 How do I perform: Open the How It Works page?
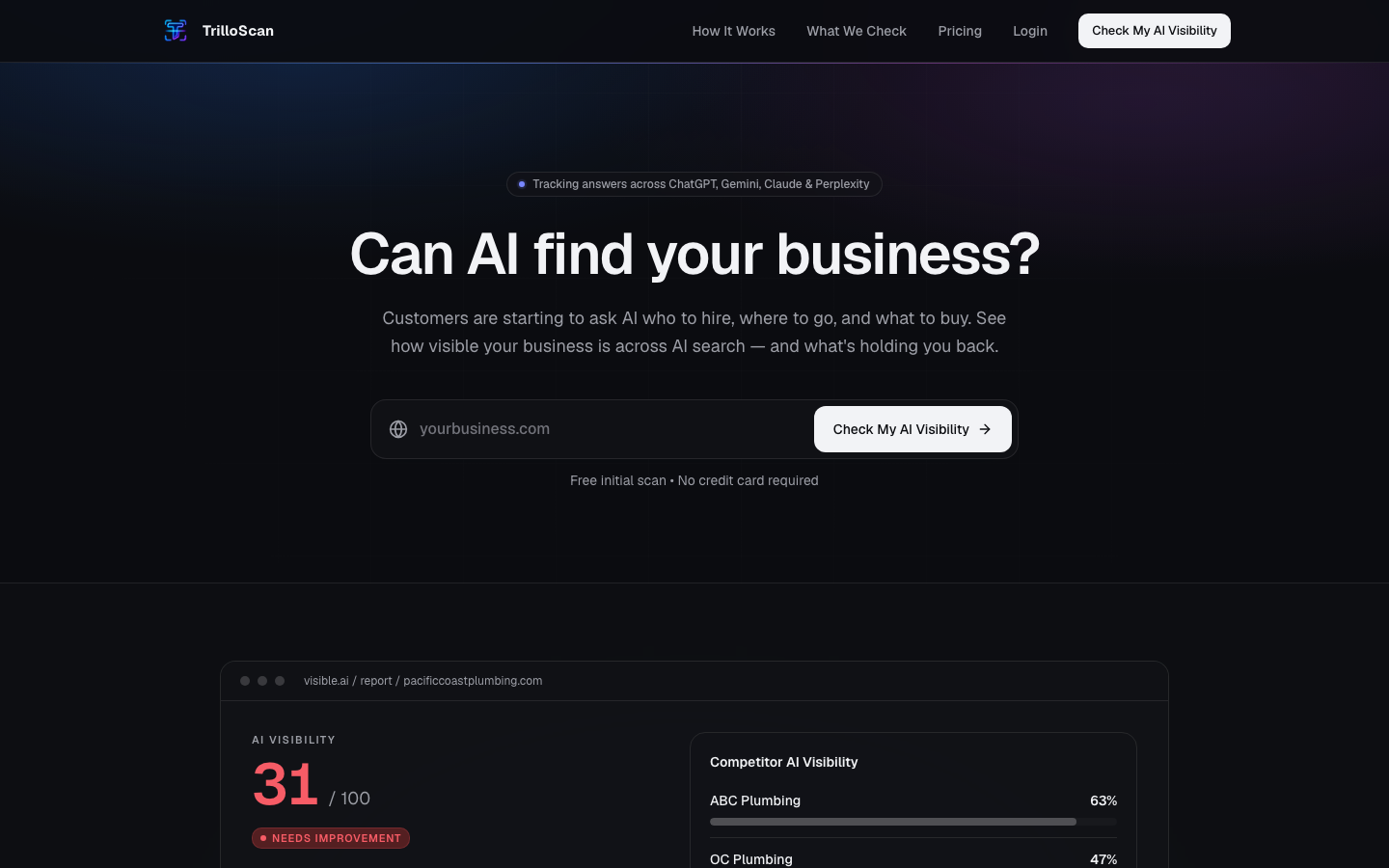[x=733, y=31]
